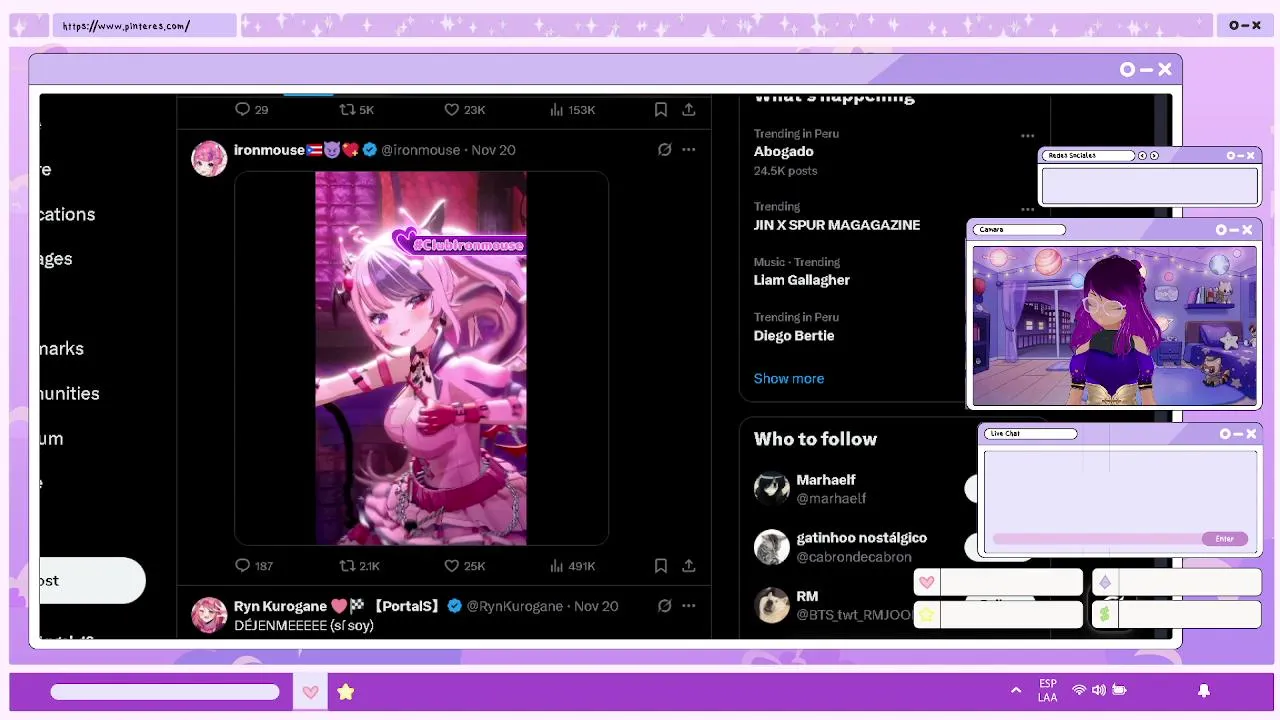Click taskbar search field
Viewport: 1280px width, 720px height.
(165, 691)
